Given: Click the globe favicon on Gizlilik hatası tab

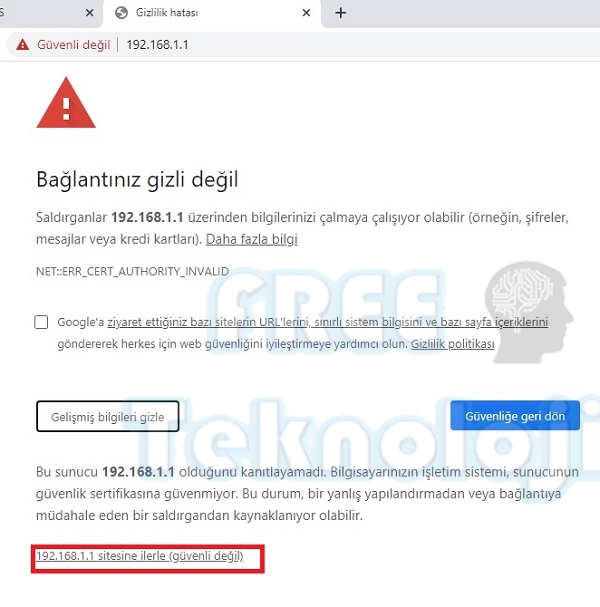Looking at the screenshot, I should coord(121,13).
